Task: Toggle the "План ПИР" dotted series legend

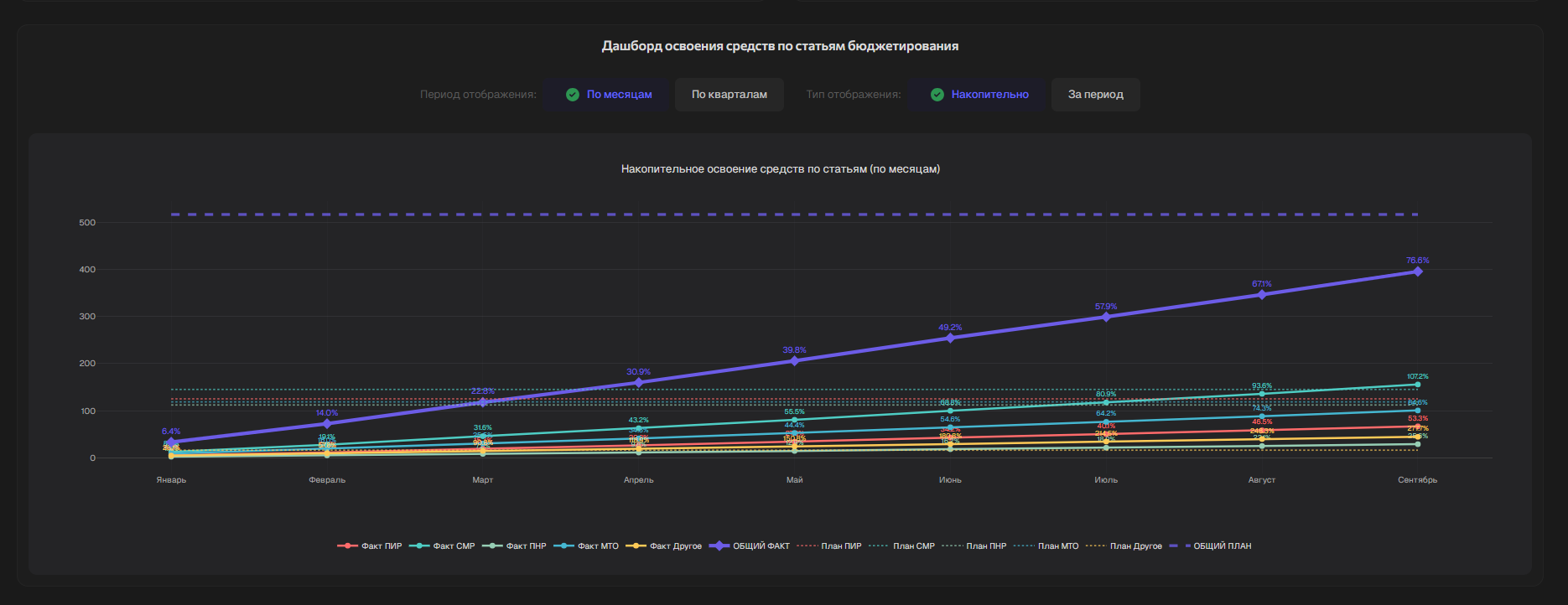Action: [829, 546]
